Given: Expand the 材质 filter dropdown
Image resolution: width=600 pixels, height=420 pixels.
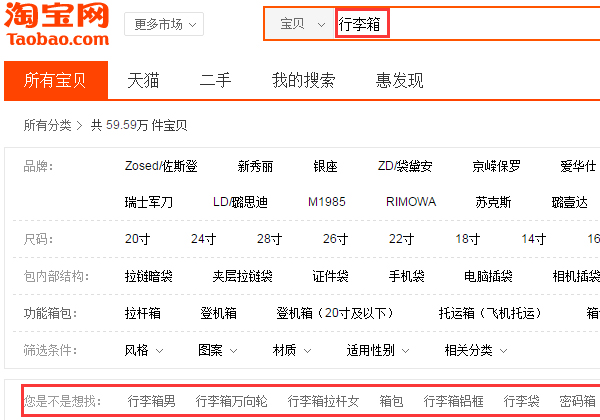Looking at the screenshot, I should 292,350.
